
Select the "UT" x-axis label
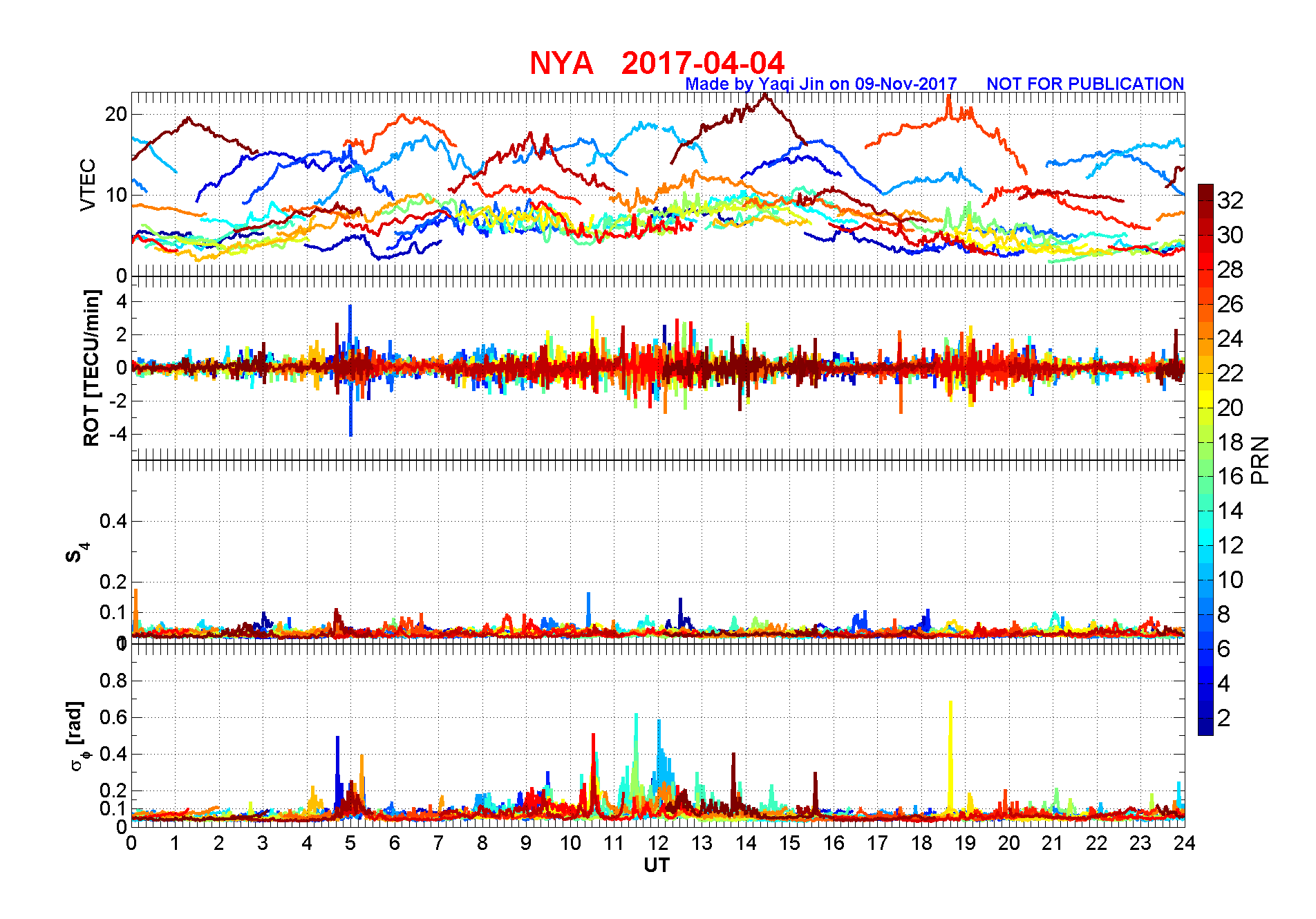pos(657,866)
